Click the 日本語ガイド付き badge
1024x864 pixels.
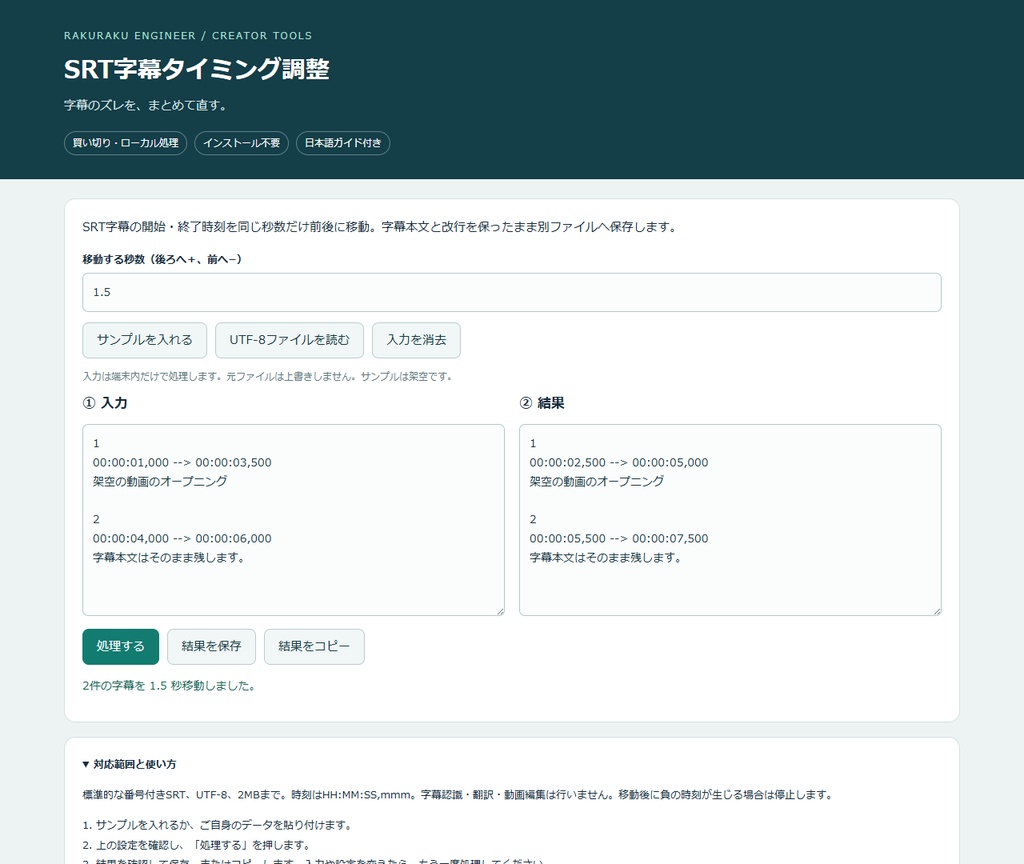point(343,143)
